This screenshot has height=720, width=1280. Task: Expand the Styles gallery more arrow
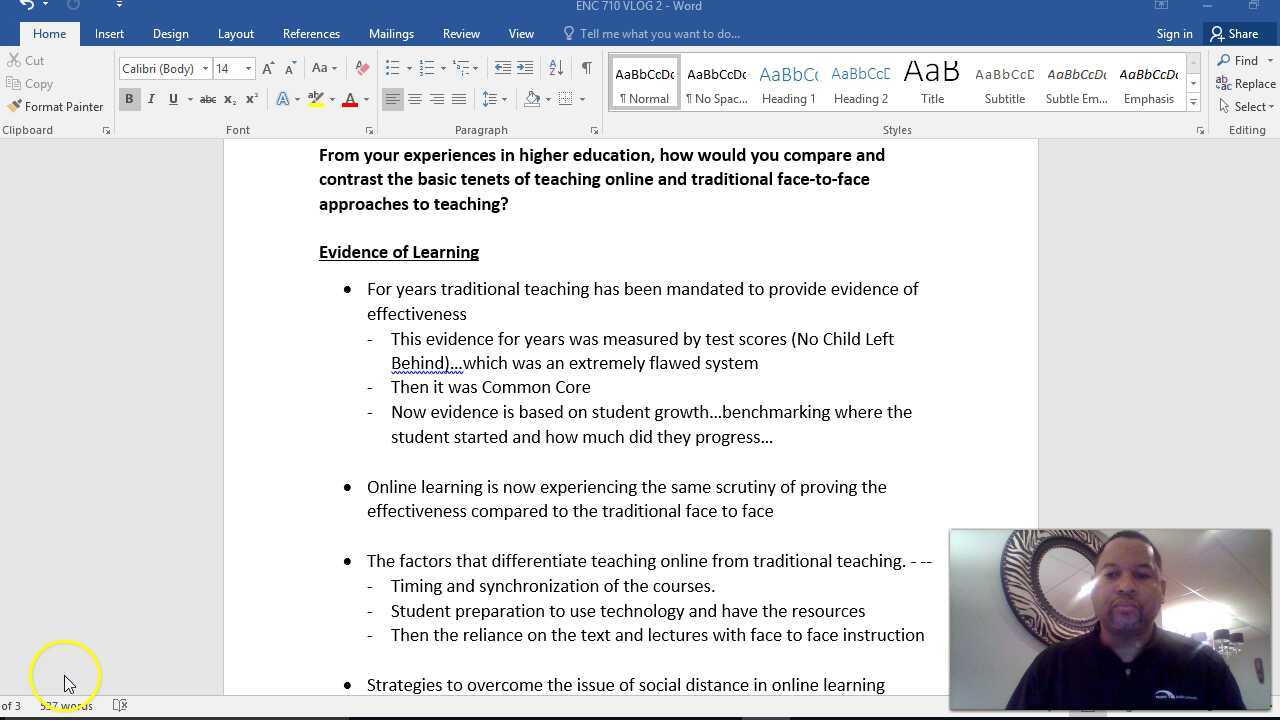[x=1193, y=103]
